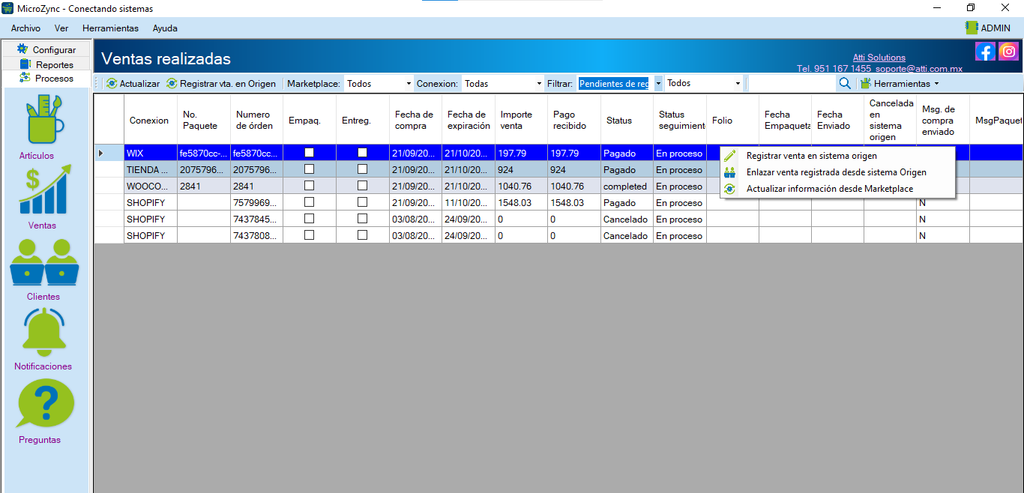Toggle Empaq. checkbox in WOOCO row
This screenshot has width=1024, height=493.
(x=309, y=185)
